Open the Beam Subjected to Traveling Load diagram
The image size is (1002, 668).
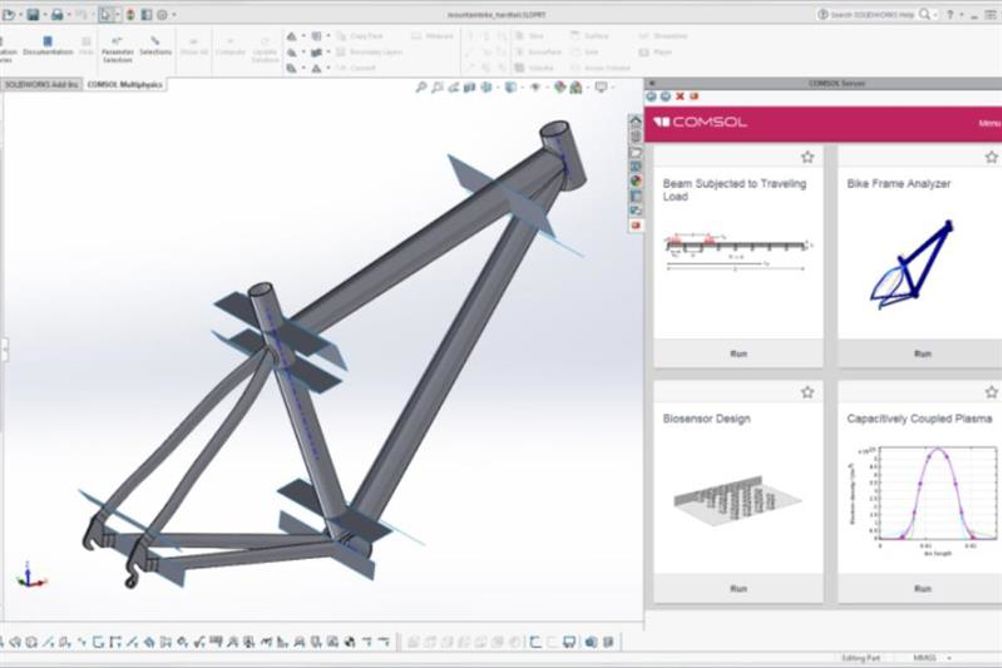coord(739,252)
